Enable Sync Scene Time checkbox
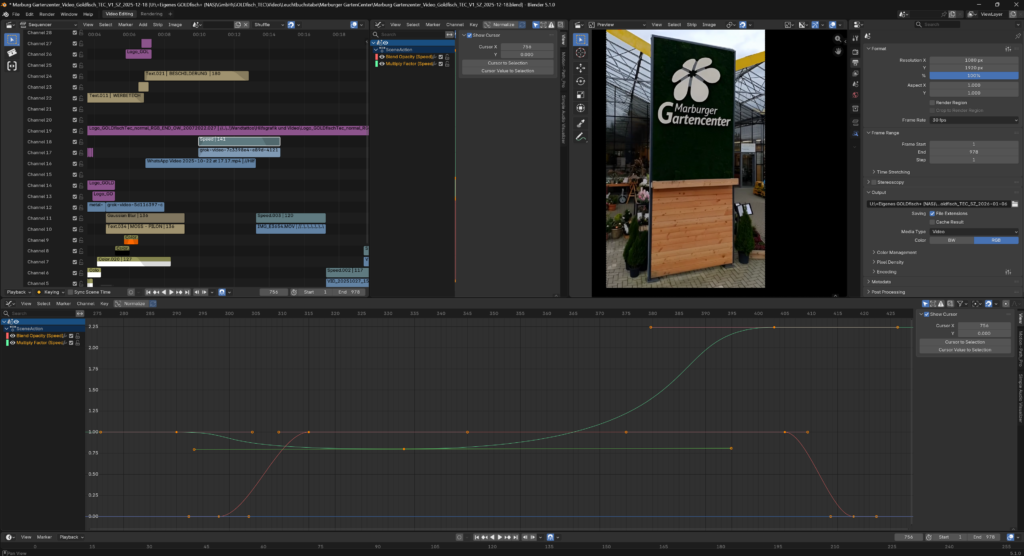Screen dimensions: 1024x556 [71, 292]
